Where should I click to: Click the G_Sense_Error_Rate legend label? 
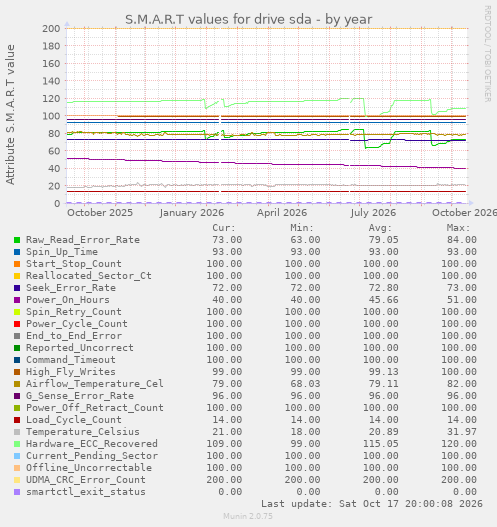click(80, 396)
